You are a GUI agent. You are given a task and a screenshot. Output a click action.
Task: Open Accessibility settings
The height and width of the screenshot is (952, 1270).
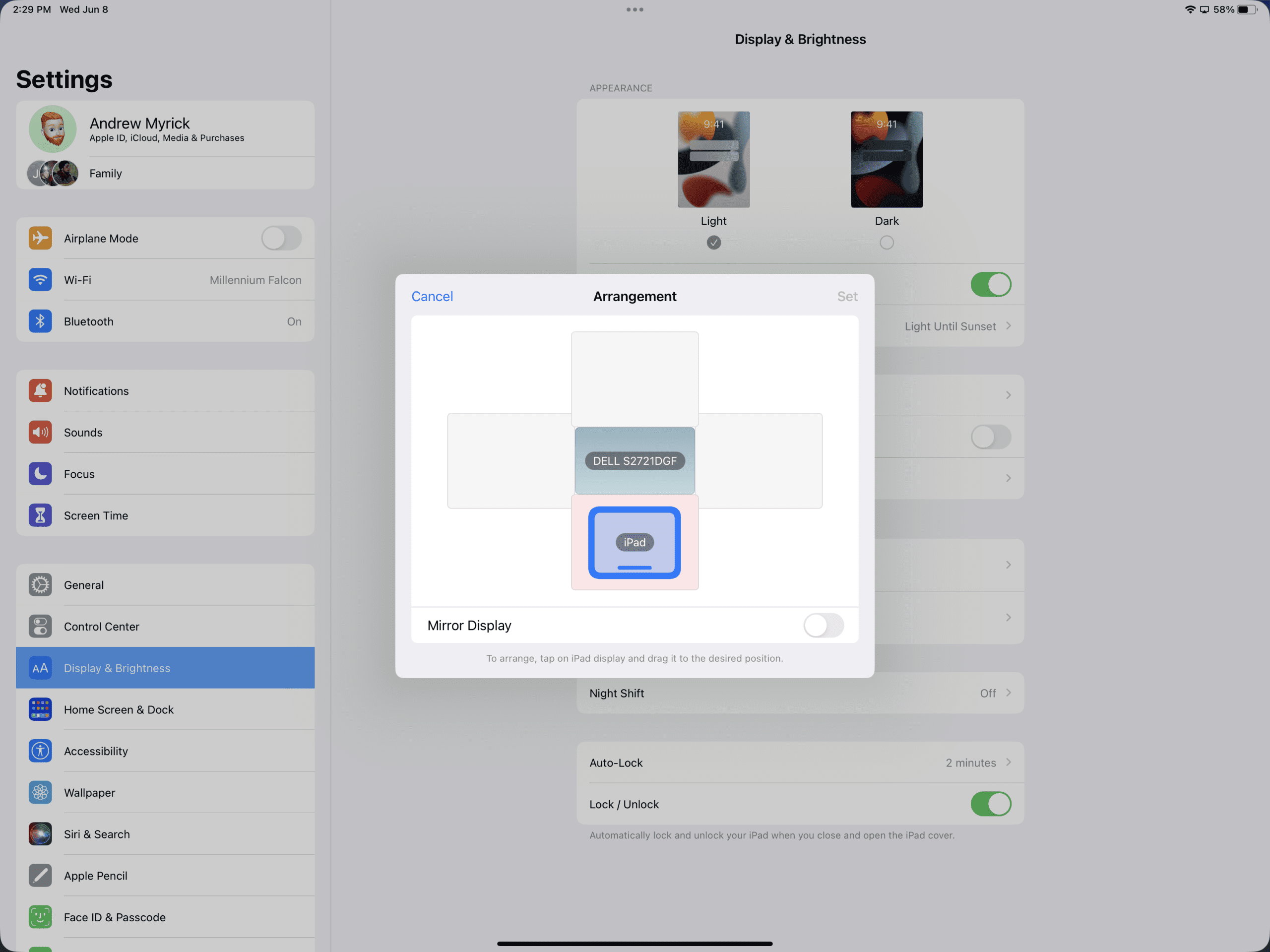tap(96, 750)
